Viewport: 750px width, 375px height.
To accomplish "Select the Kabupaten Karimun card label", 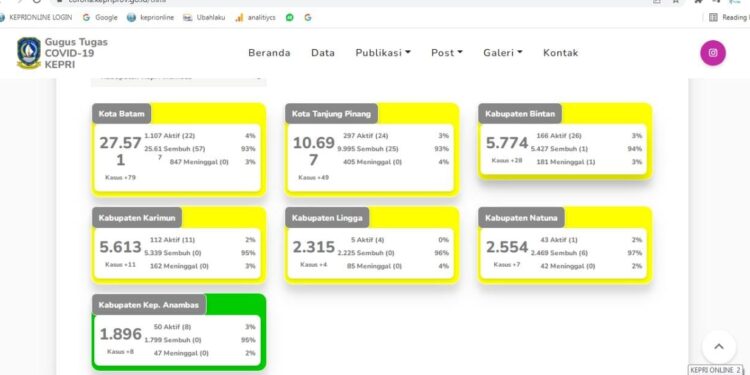I will coord(137,218).
